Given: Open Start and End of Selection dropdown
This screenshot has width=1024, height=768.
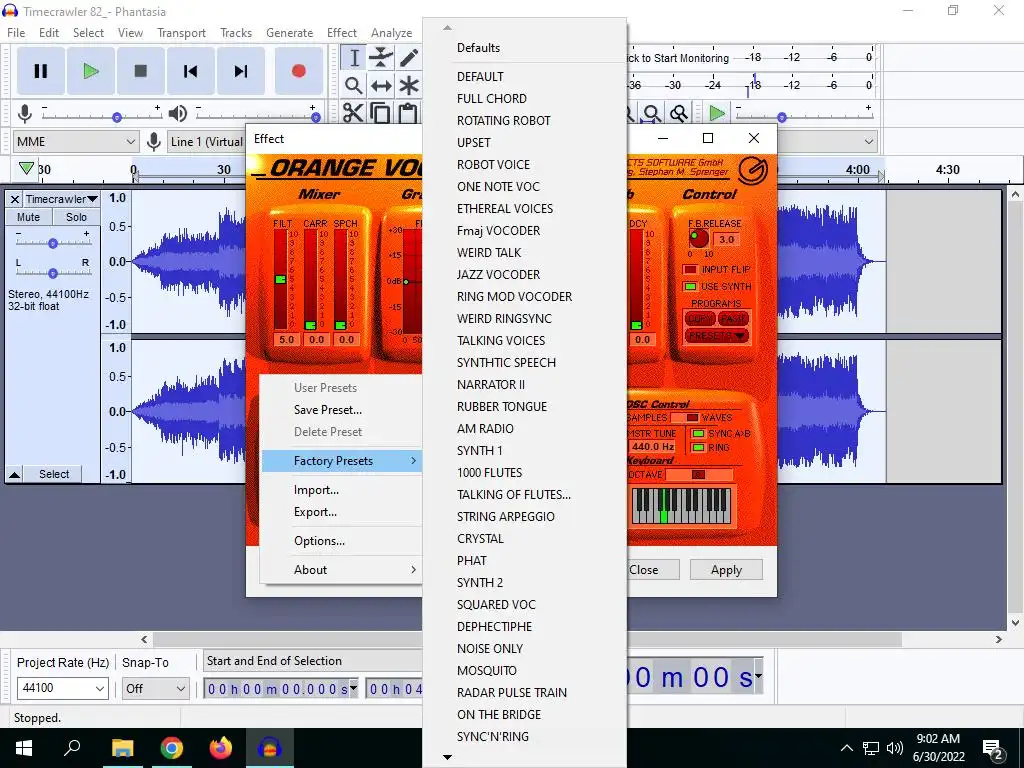Looking at the screenshot, I should click(x=313, y=661).
